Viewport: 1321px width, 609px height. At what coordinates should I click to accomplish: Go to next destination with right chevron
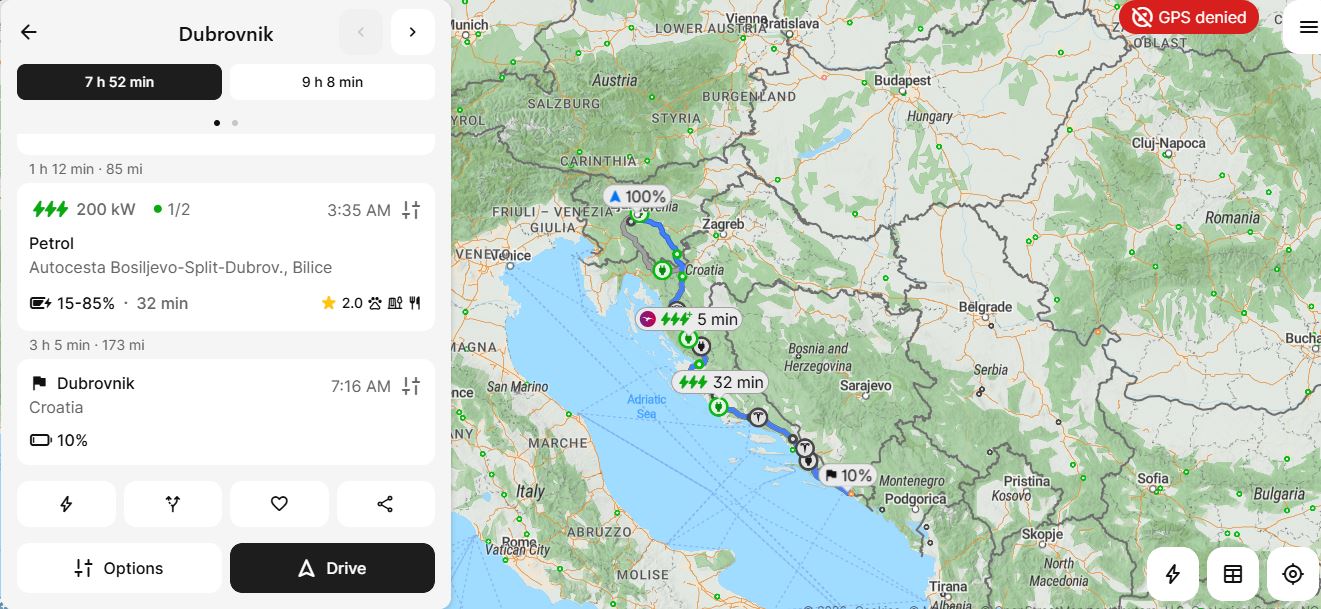pyautogui.click(x=413, y=32)
